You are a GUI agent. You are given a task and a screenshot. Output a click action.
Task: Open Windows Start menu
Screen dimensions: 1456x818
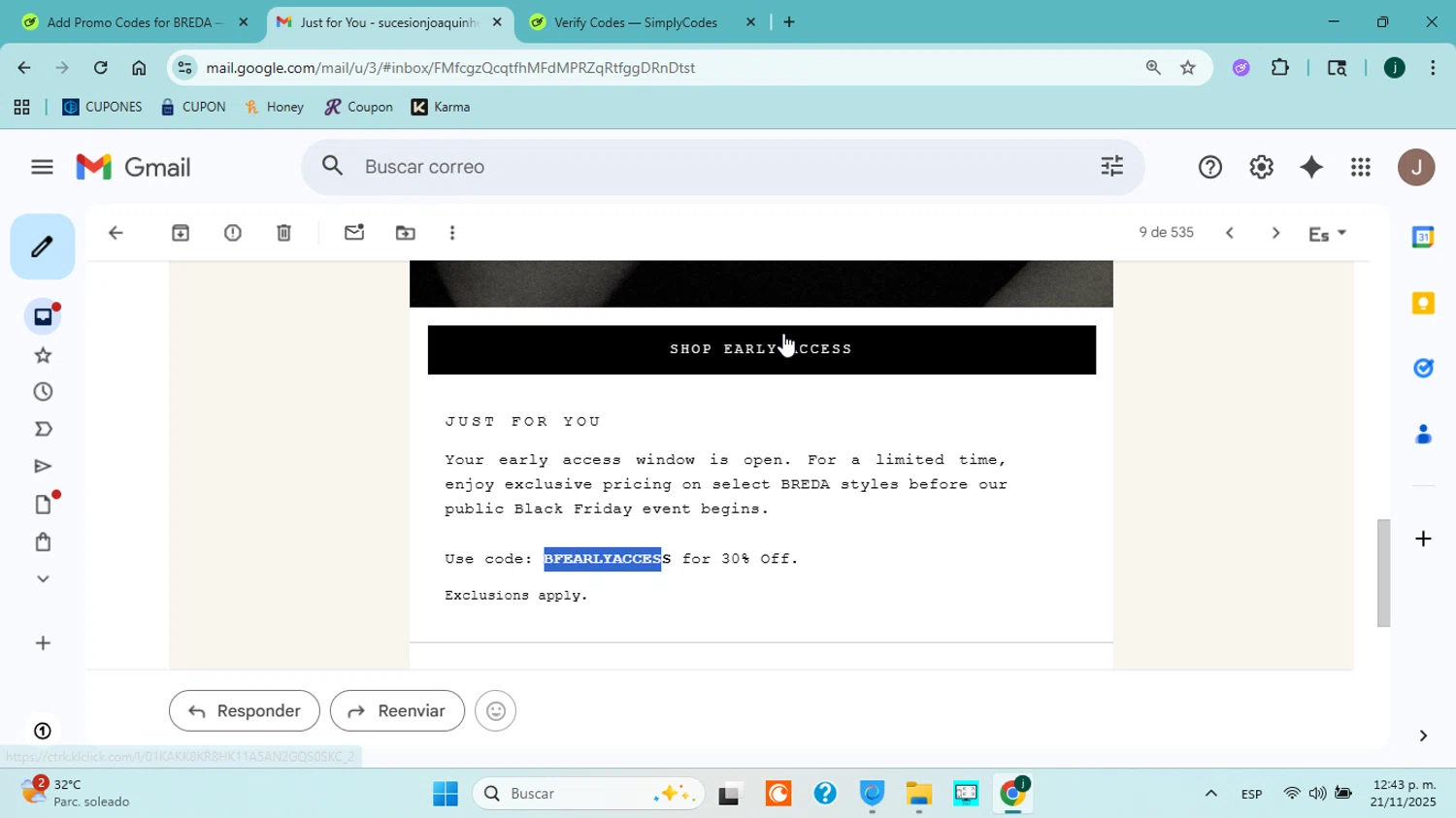446,794
